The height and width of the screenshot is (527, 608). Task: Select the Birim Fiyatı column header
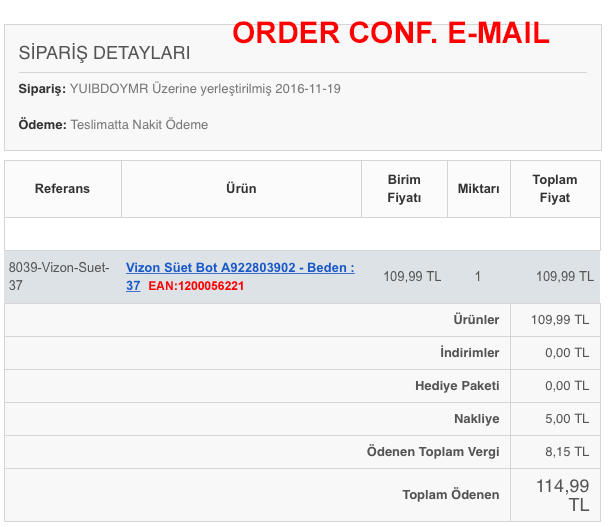404,188
